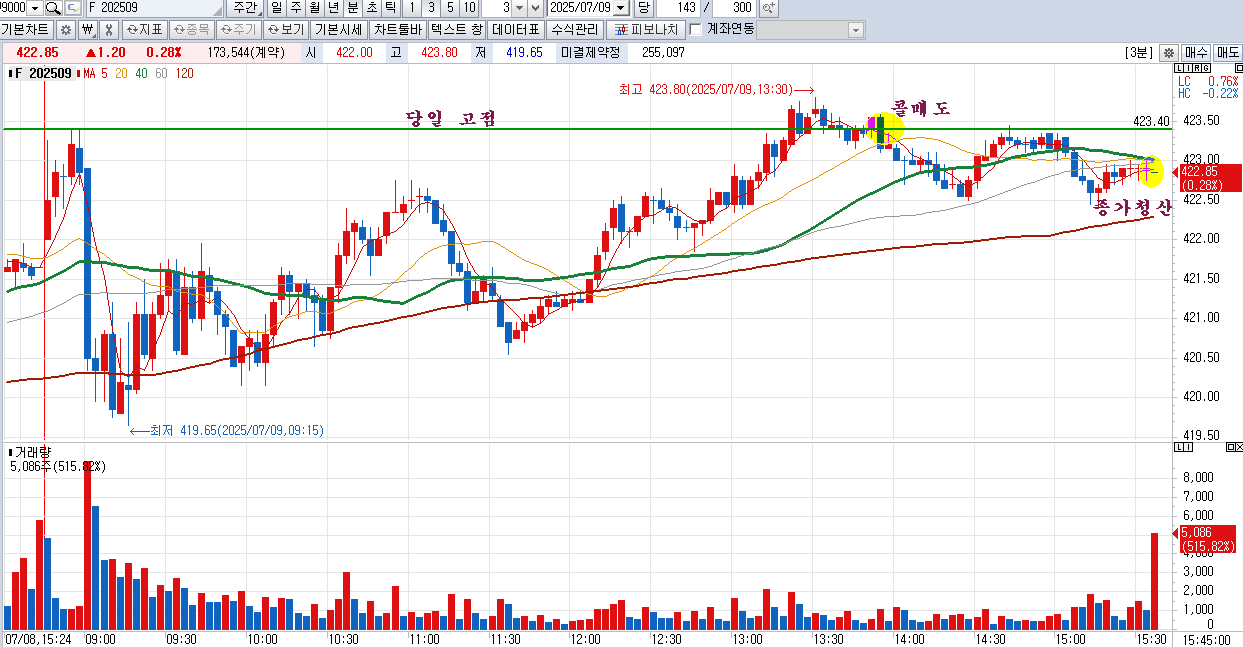Click the chart settings gear icon

pos(66,30)
